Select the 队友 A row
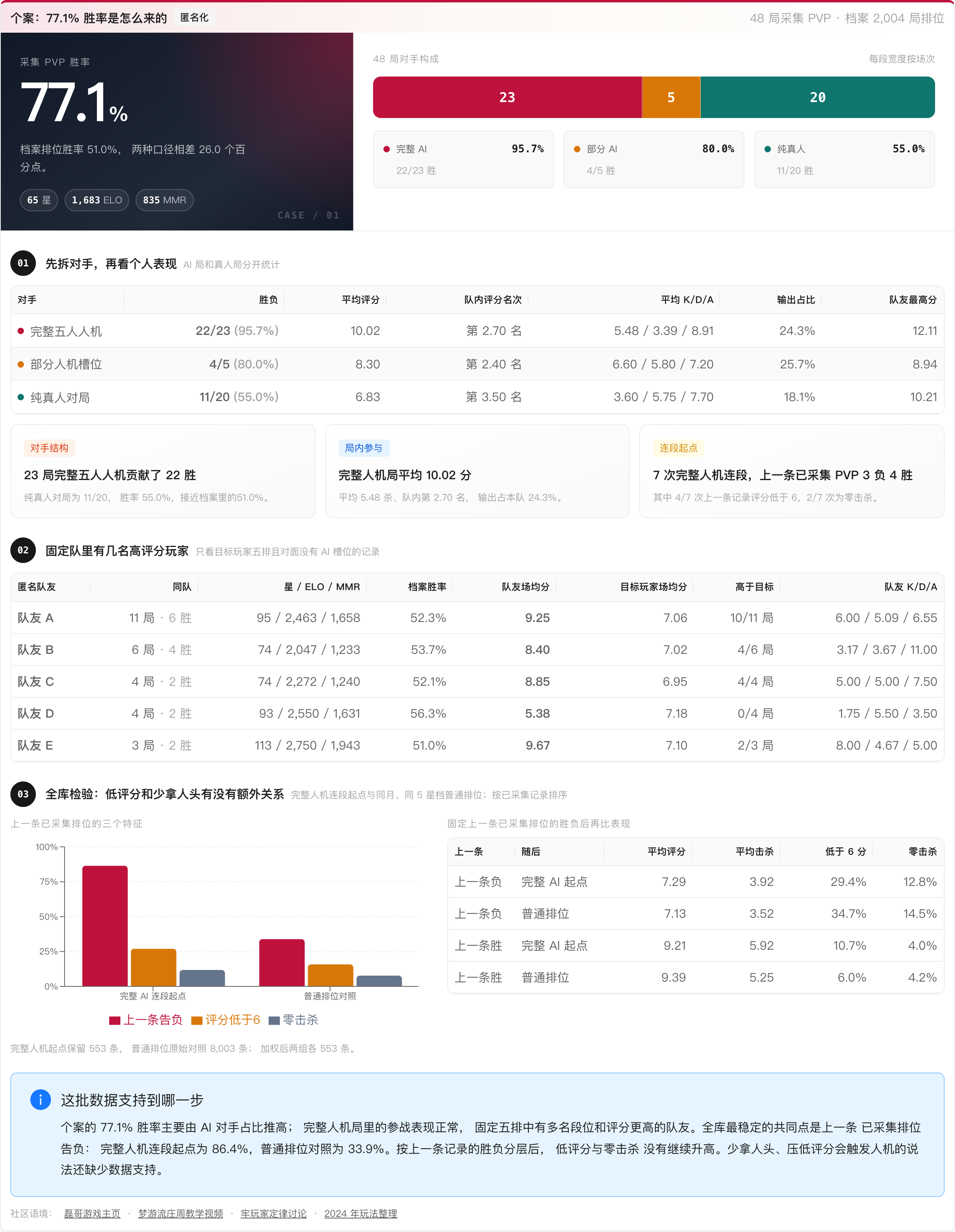 (477, 618)
